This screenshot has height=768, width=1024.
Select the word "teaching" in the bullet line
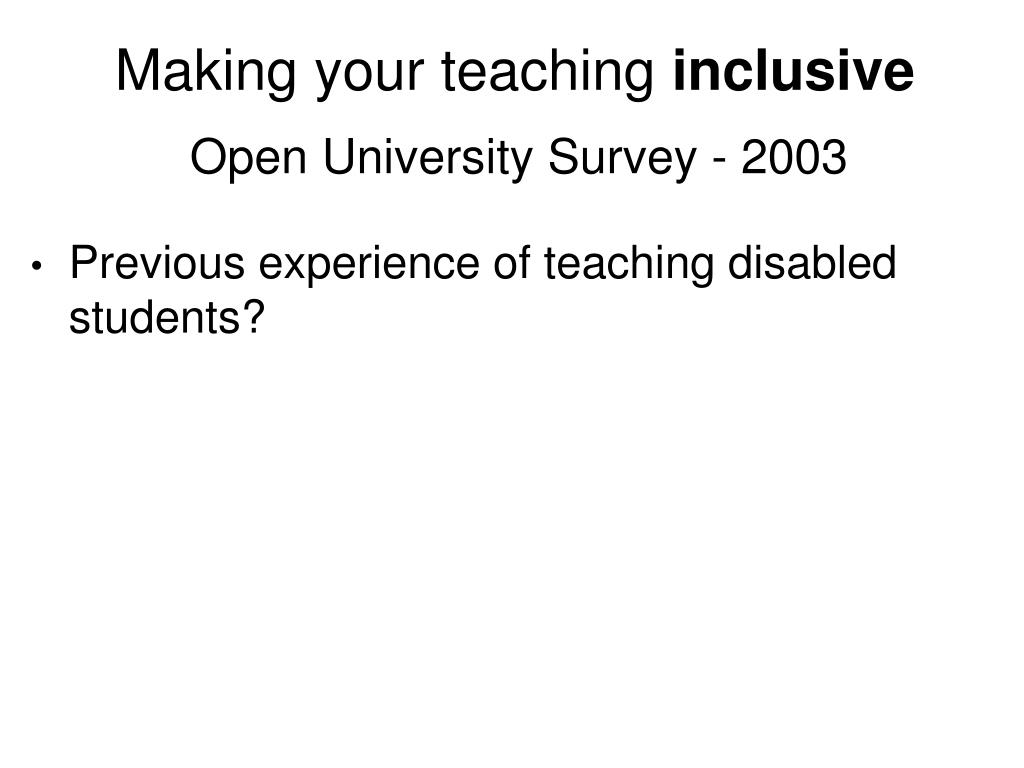pos(629,266)
